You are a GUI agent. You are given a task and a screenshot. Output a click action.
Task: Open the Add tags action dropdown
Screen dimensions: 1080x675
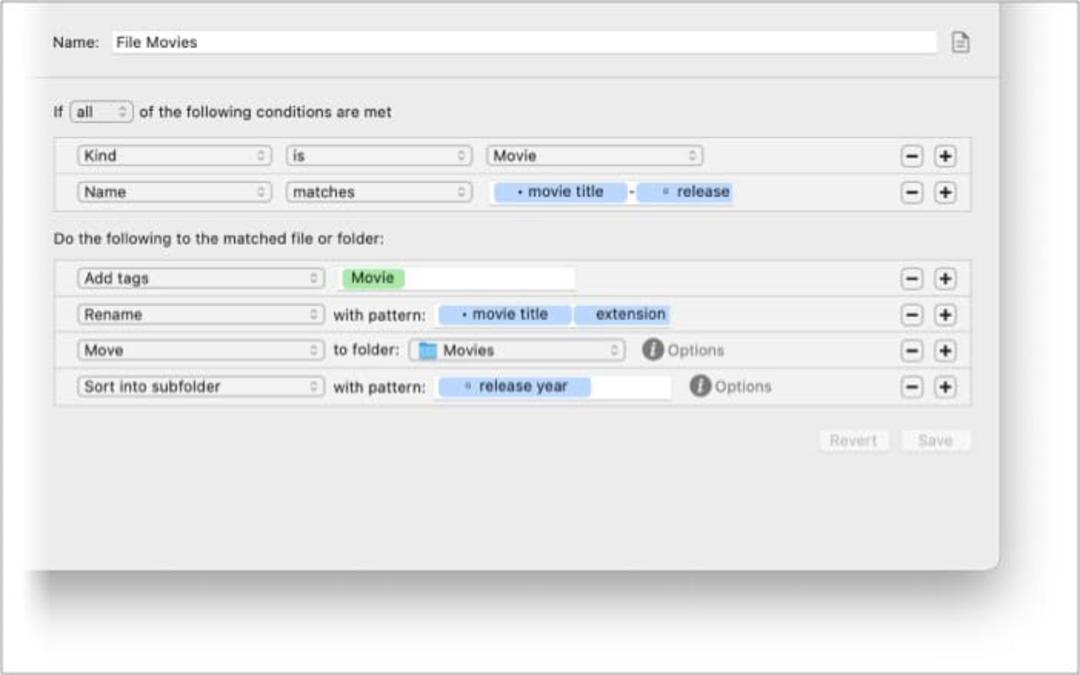(200, 278)
